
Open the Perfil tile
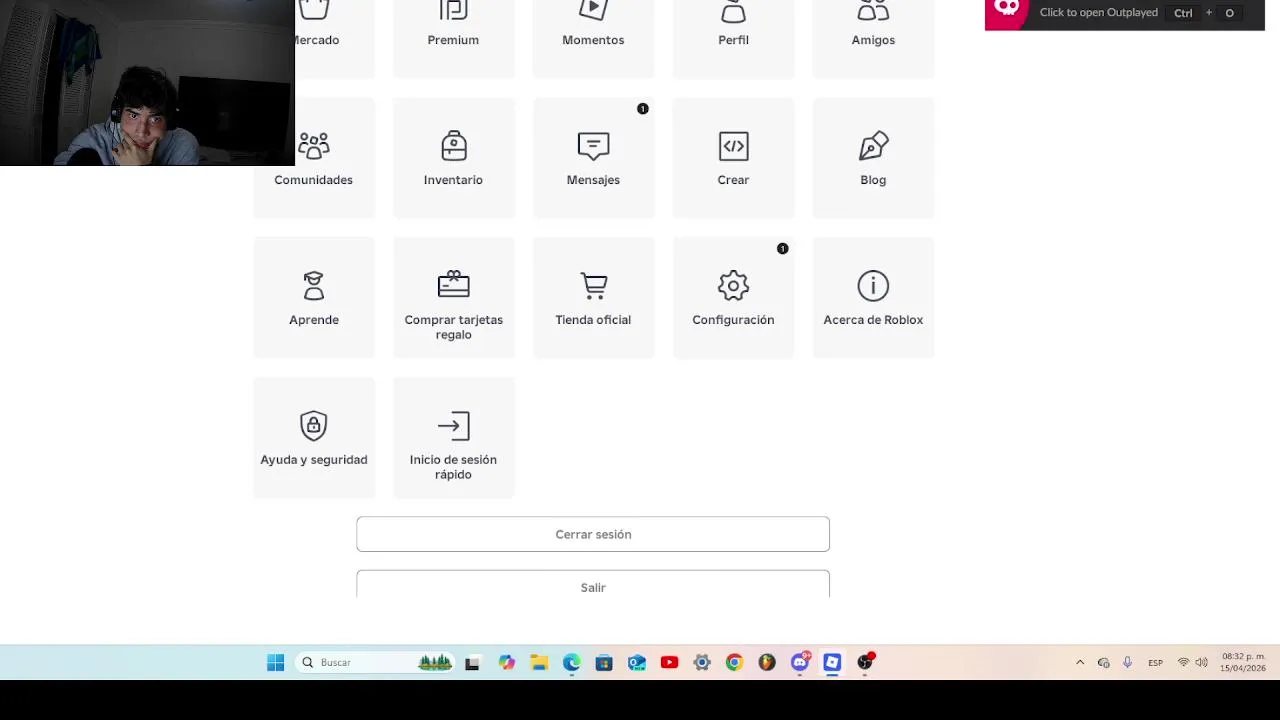click(x=733, y=38)
